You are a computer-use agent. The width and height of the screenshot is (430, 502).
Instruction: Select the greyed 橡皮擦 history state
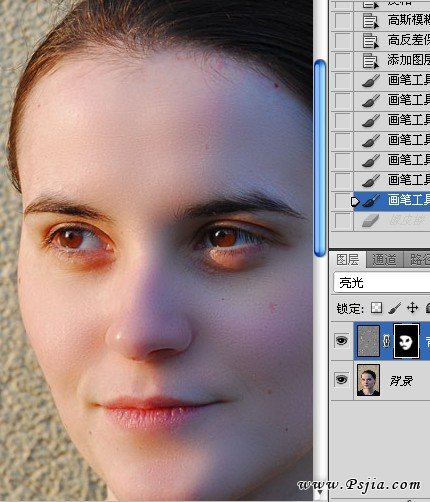point(391,221)
